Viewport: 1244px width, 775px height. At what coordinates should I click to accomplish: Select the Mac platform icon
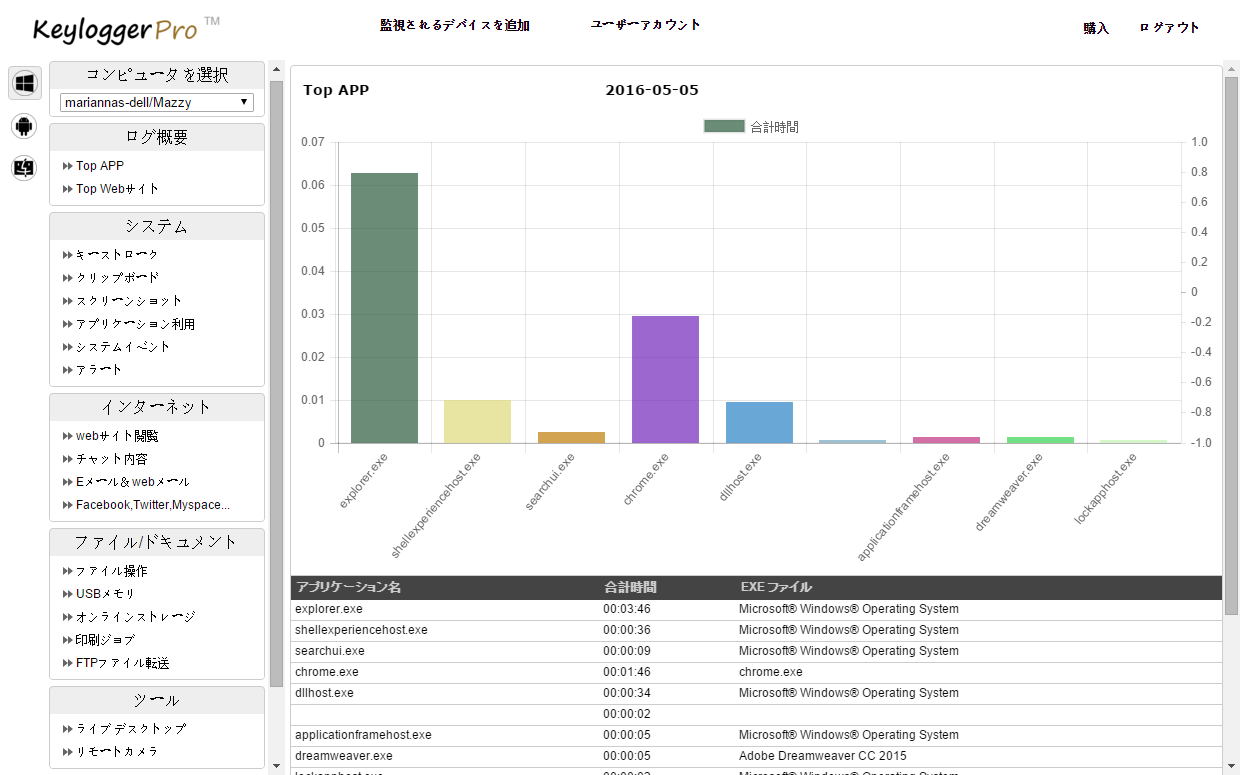click(25, 168)
